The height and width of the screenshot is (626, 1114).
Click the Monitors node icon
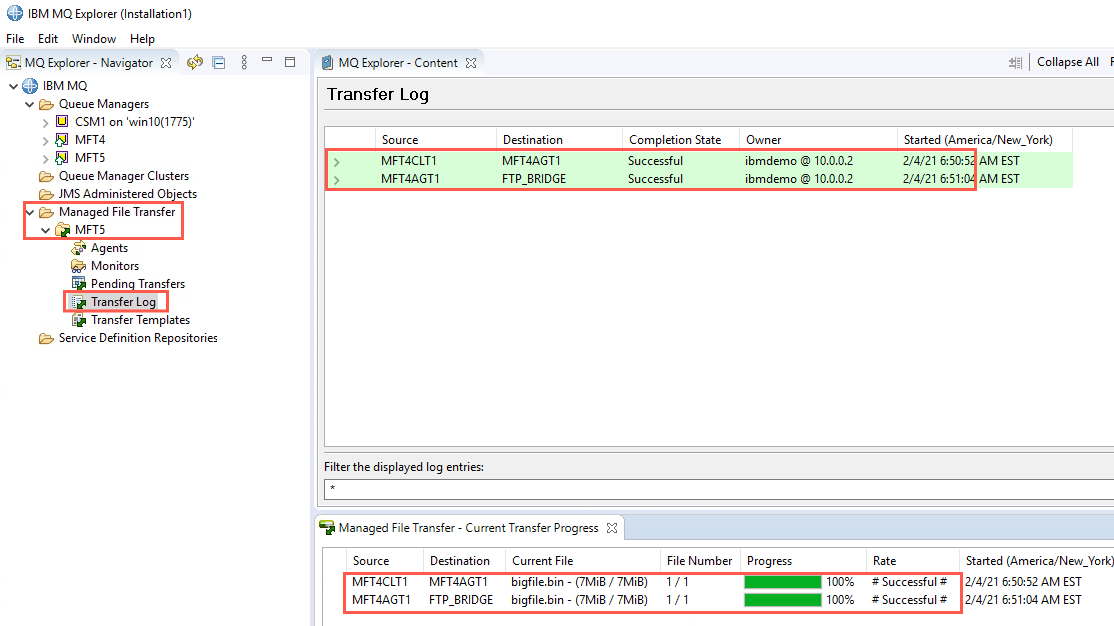(78, 266)
